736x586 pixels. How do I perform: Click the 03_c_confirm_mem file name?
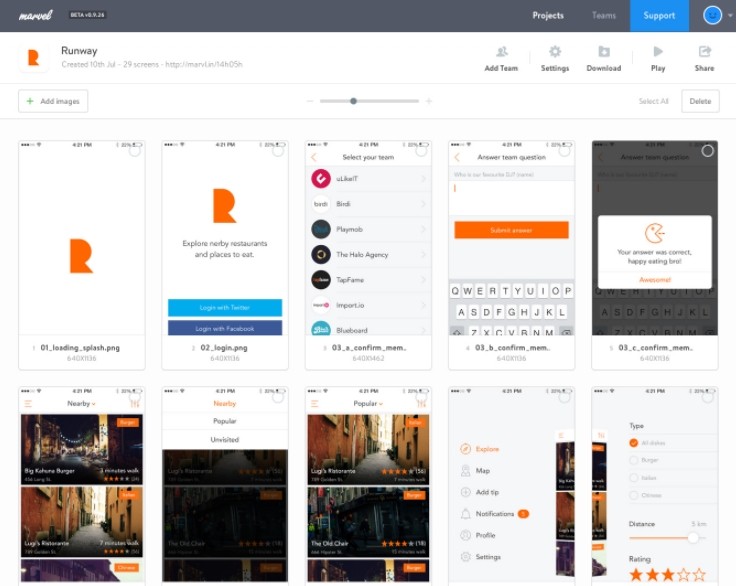(x=656, y=348)
